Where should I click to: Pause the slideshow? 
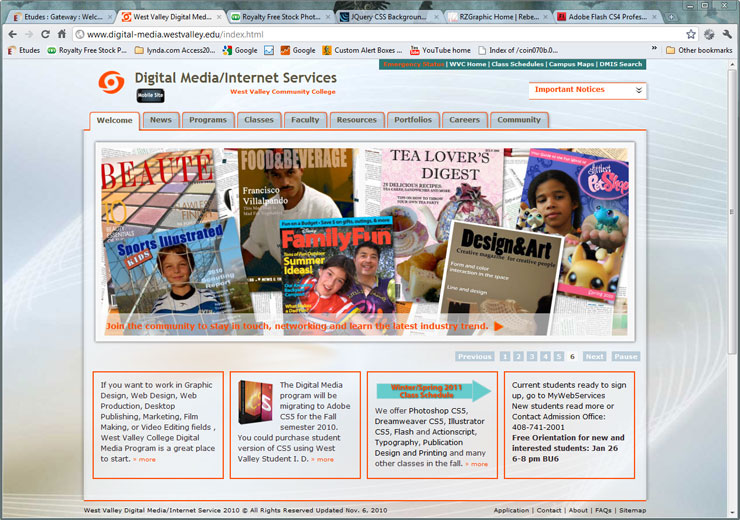click(626, 357)
